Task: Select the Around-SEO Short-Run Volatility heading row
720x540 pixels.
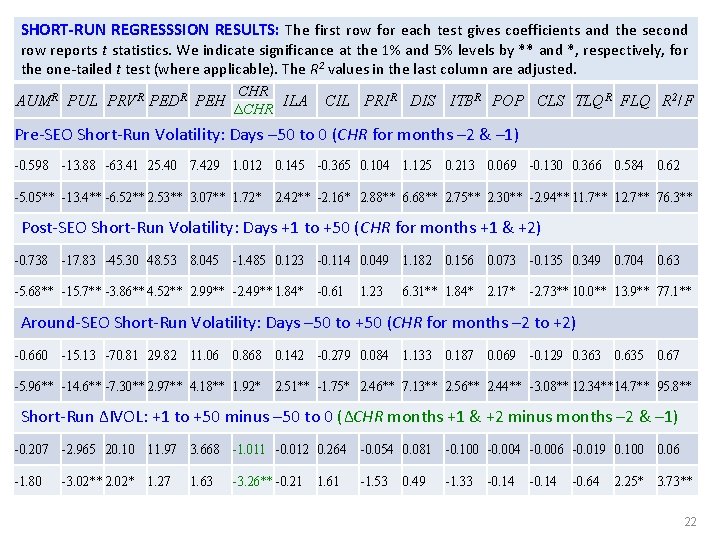Action: (x=356, y=322)
